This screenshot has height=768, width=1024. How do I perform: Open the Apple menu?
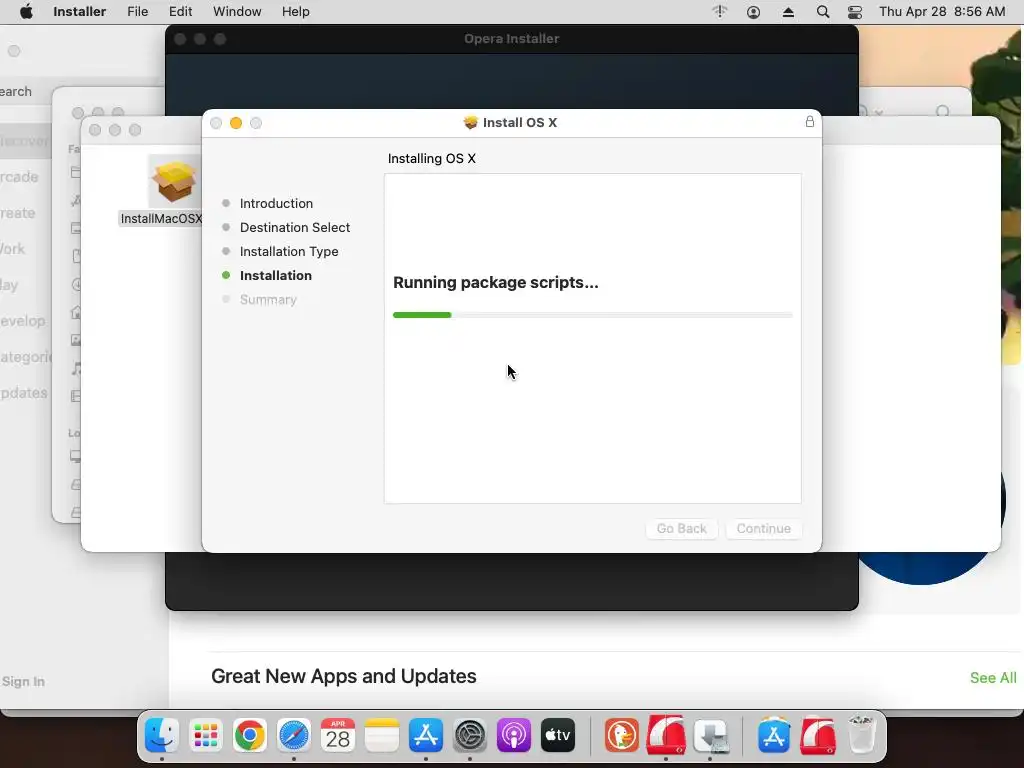(26, 12)
